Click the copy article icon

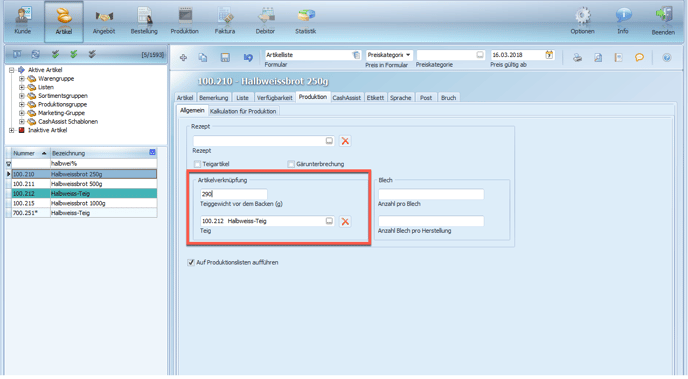[203, 57]
